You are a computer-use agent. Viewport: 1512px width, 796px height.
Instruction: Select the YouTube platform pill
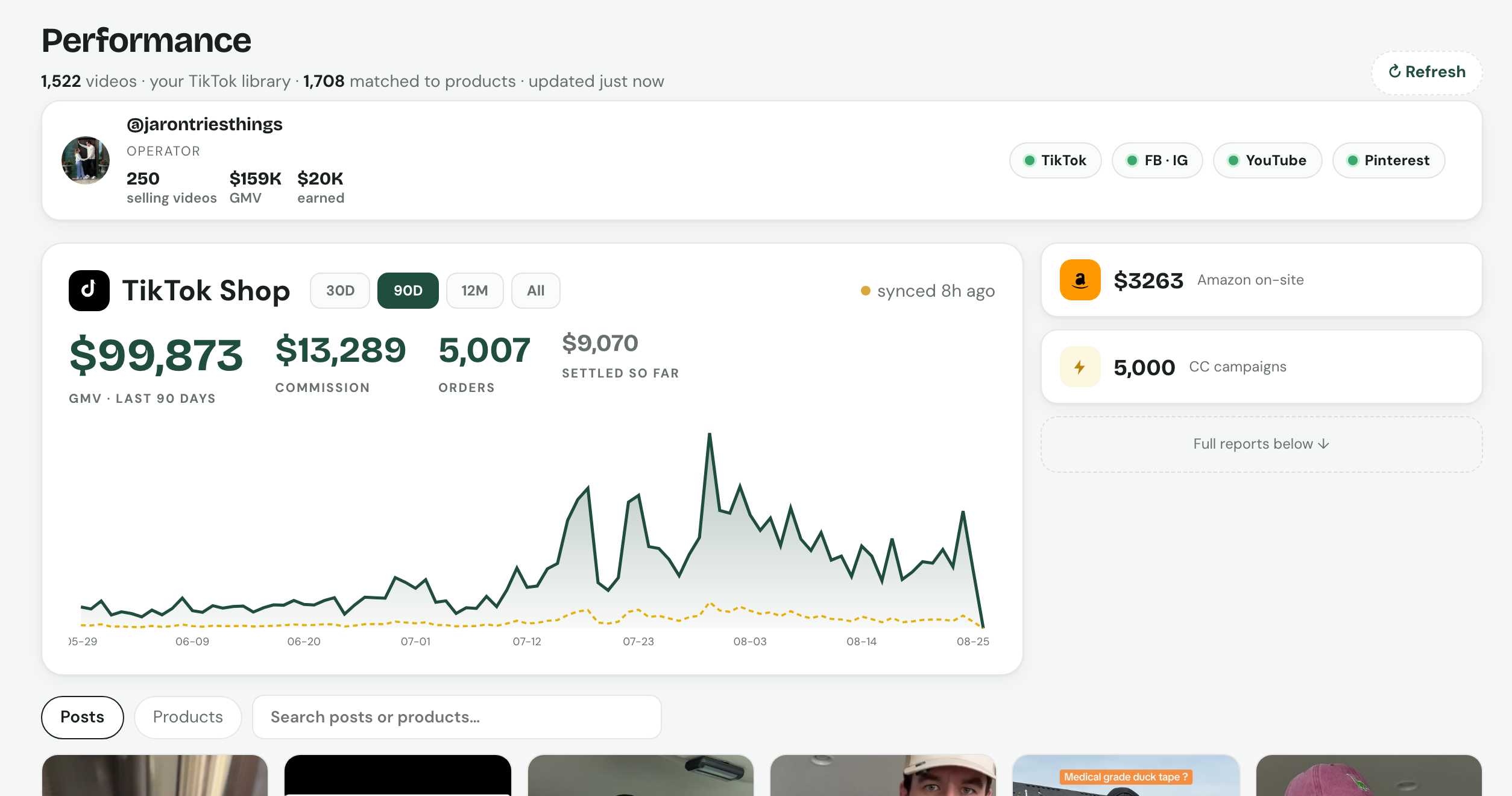pos(1267,160)
